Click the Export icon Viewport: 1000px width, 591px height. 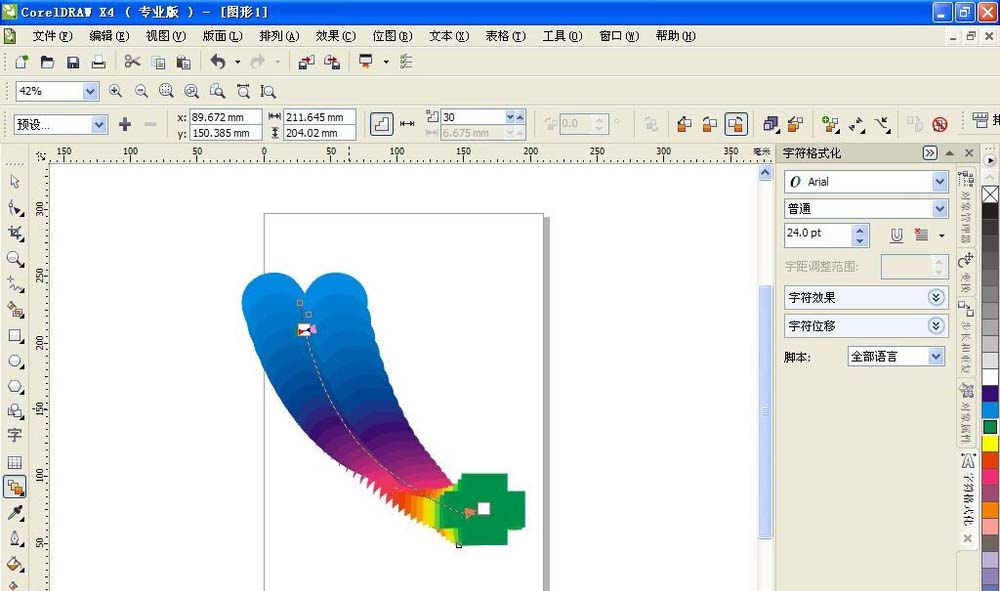pos(332,62)
